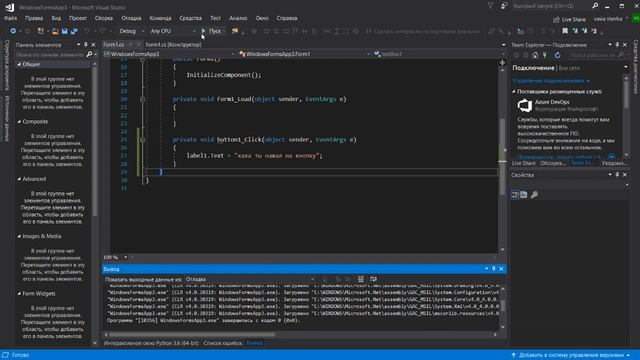Viewport: 640px width, 360px height.
Task: Open the Команда menu
Action: [x=160, y=18]
